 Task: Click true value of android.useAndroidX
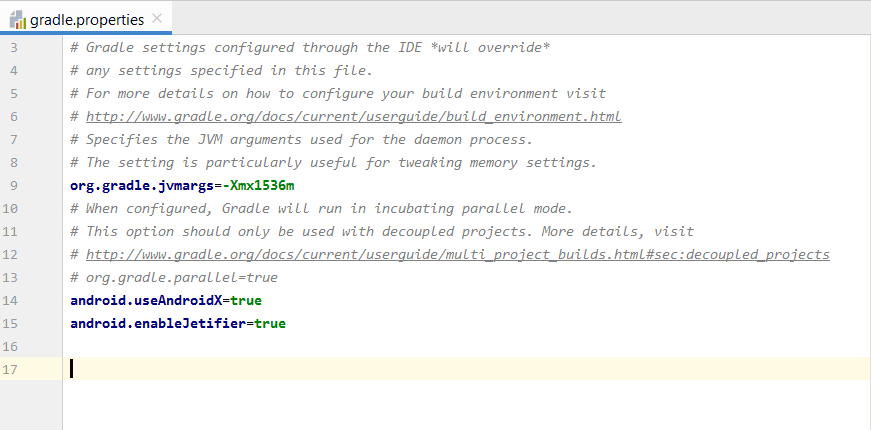(246, 301)
